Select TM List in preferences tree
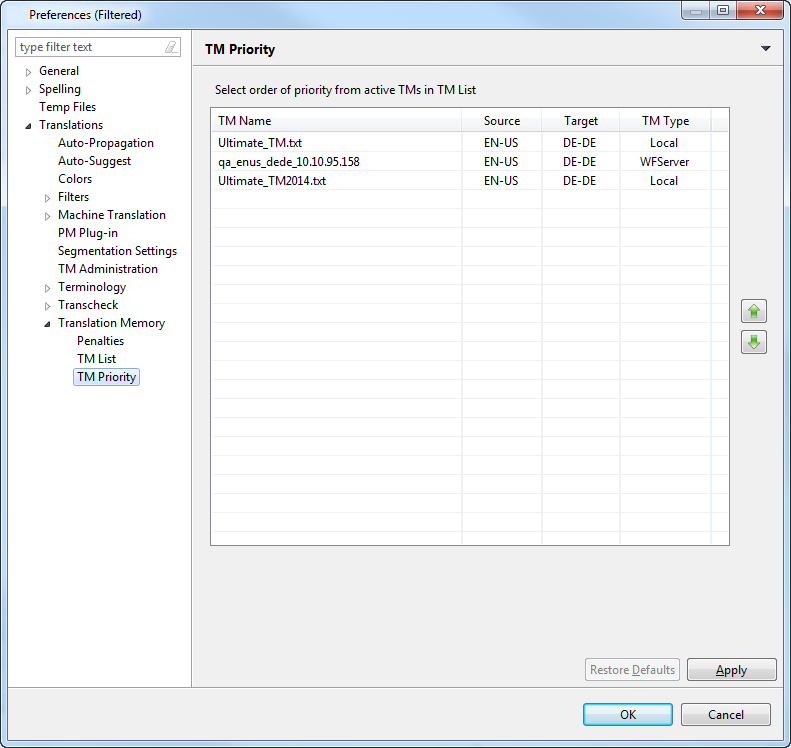The width and height of the screenshot is (791, 748). [96, 359]
